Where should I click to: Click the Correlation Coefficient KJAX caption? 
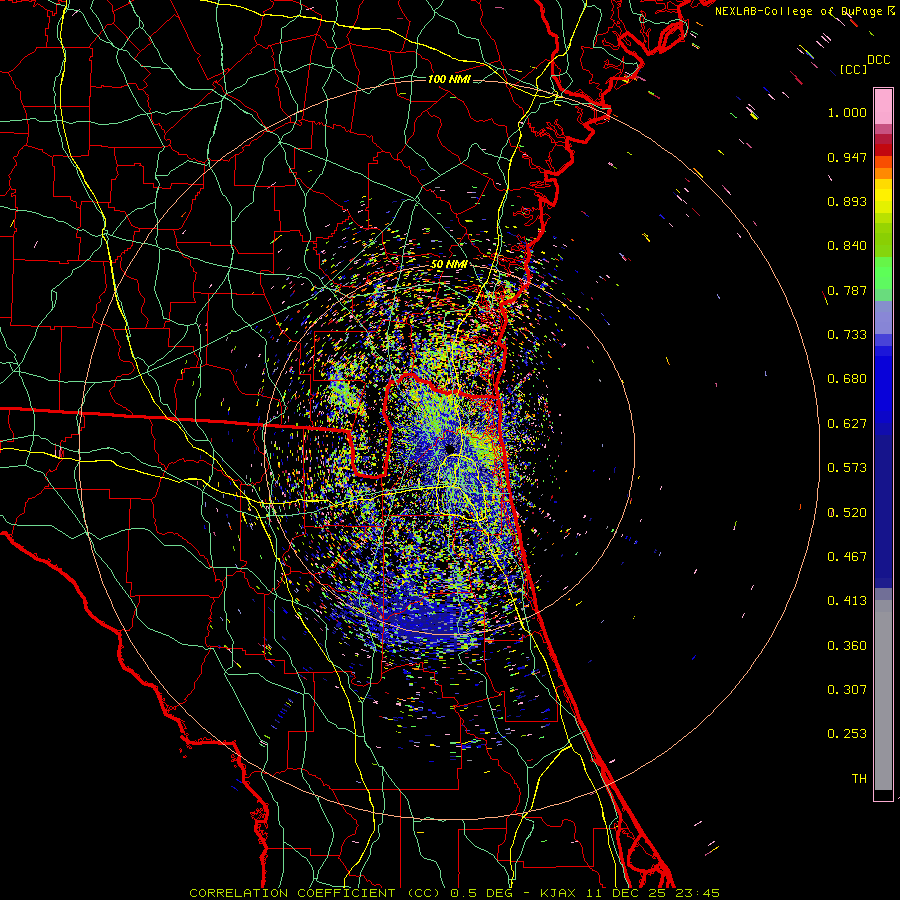(x=455, y=893)
